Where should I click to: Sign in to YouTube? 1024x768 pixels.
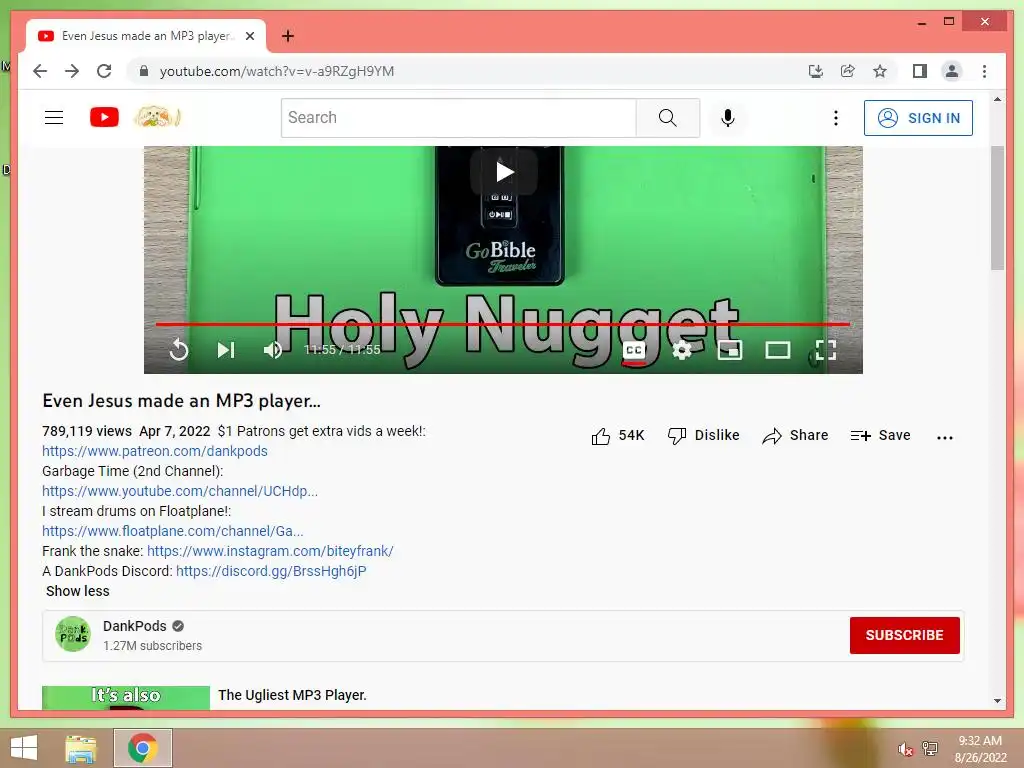918,118
